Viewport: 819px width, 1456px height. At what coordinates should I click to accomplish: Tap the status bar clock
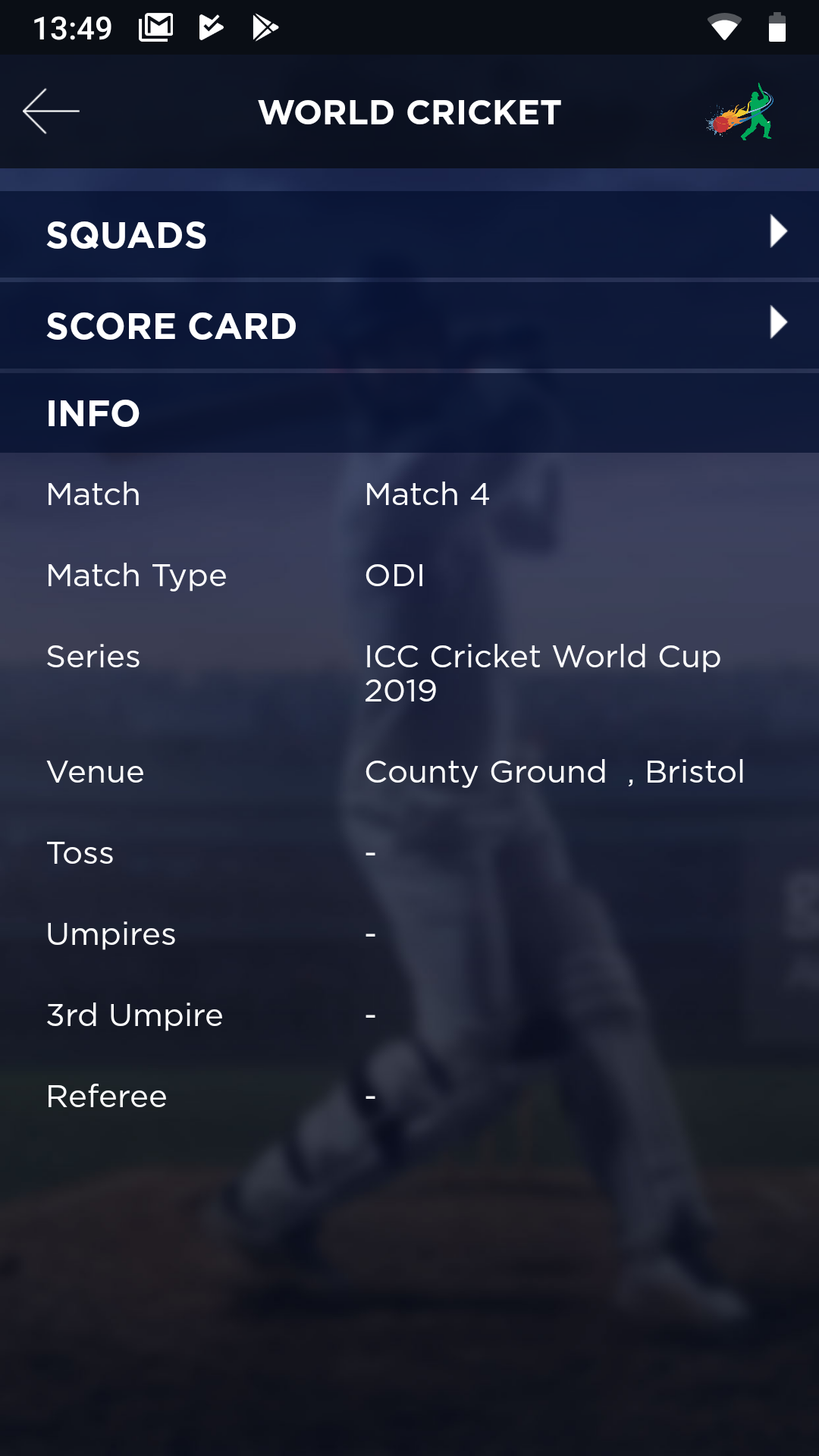(73, 29)
